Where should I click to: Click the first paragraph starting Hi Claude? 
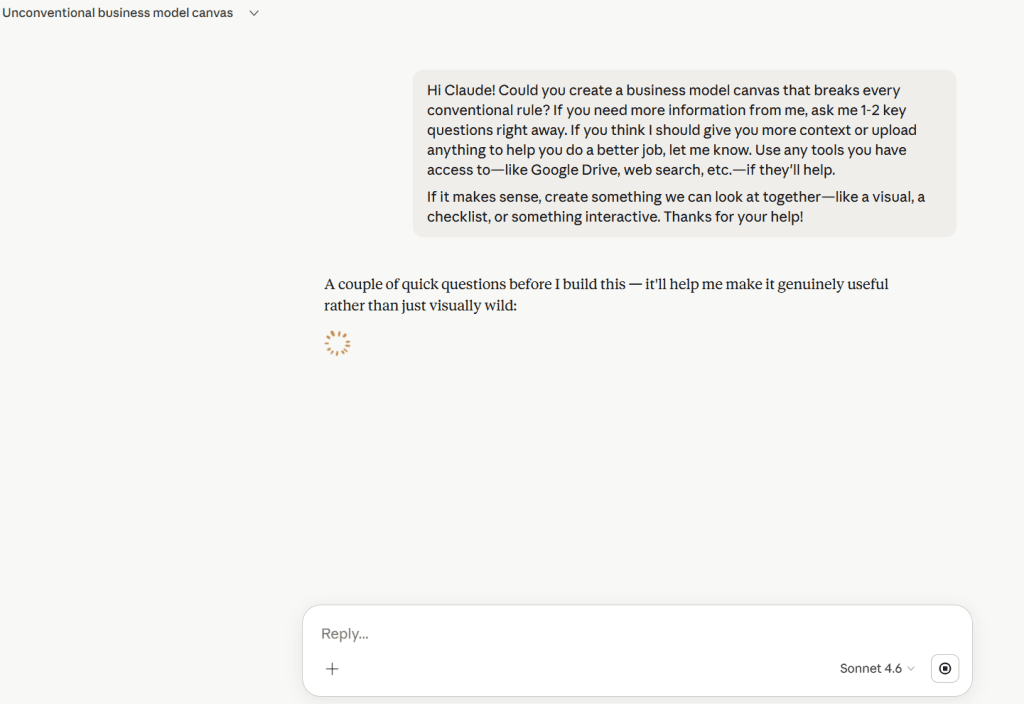pyautogui.click(x=672, y=130)
